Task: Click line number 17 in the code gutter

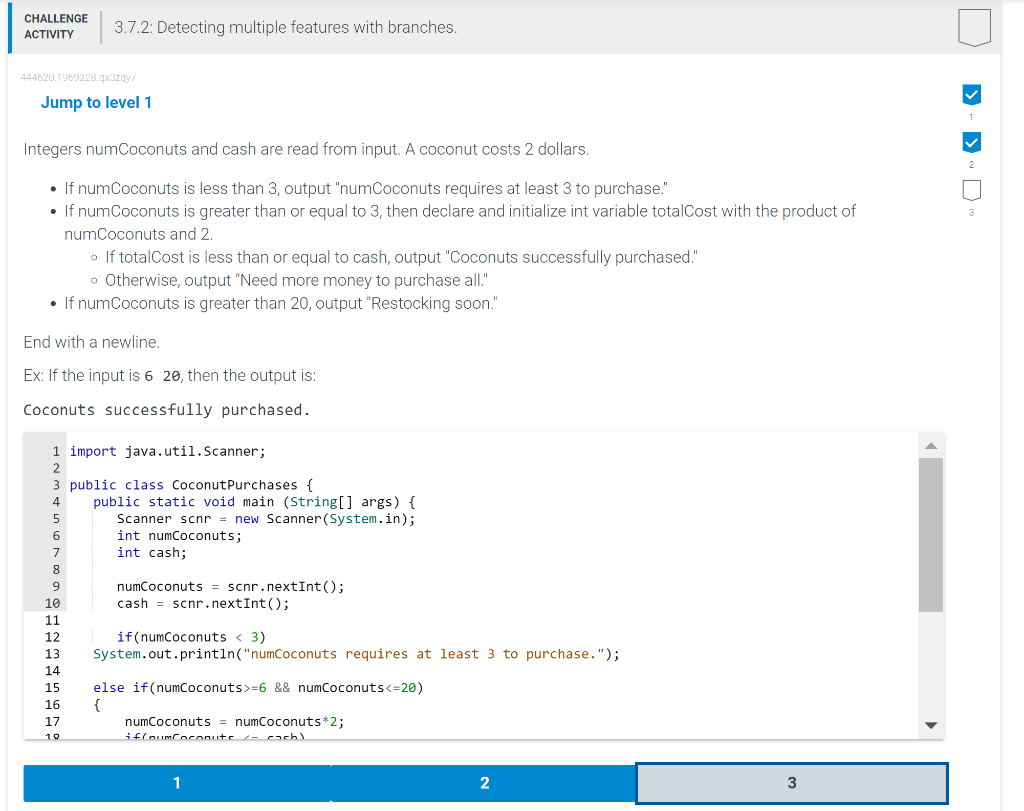Action: 52,721
